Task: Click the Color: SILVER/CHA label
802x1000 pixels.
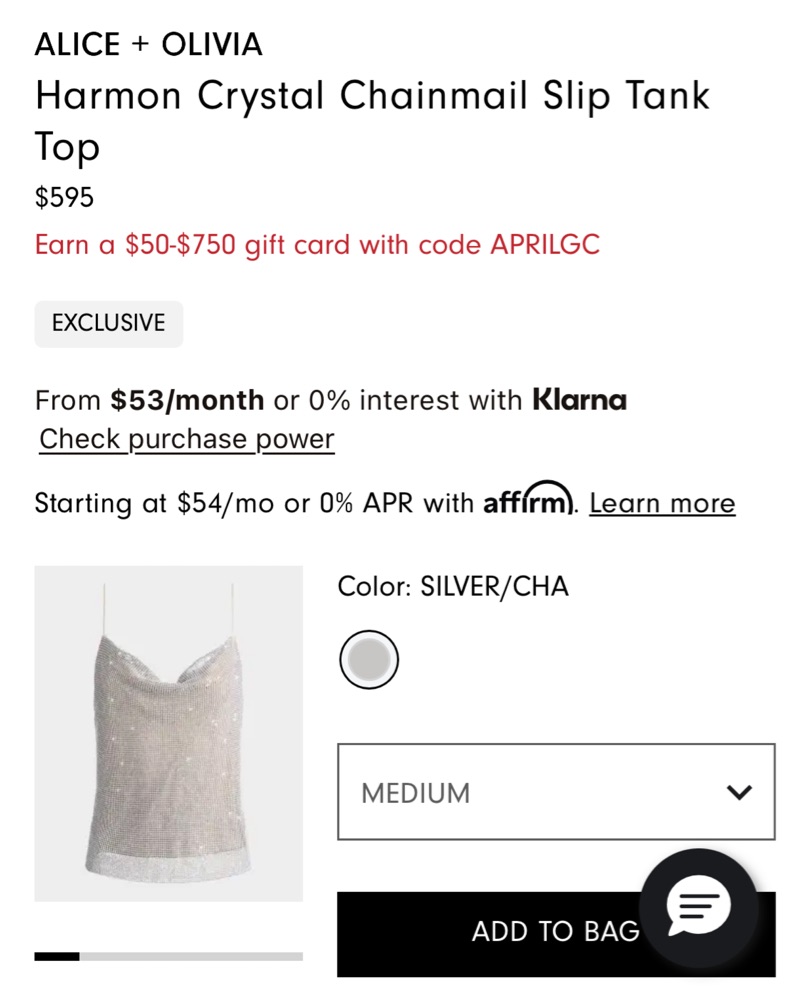Action: pos(453,587)
